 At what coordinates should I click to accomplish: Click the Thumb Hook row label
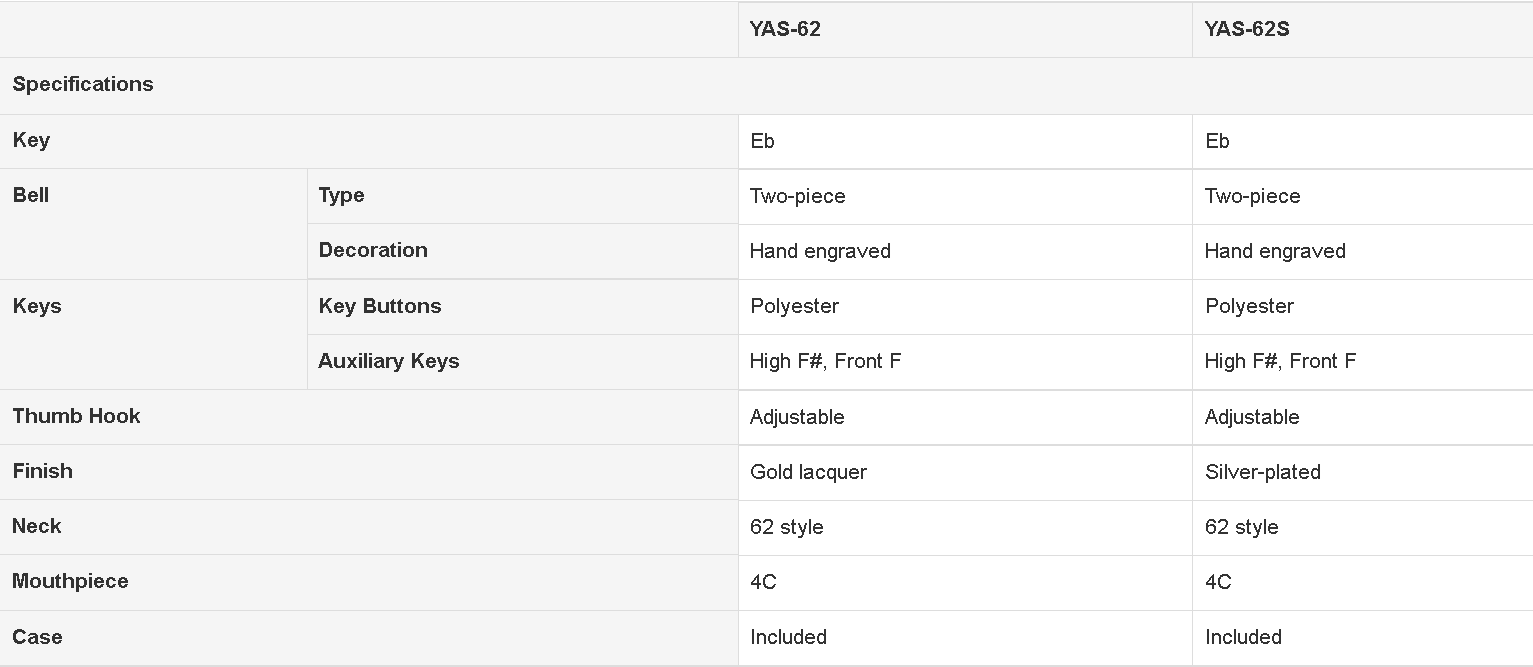(76, 416)
